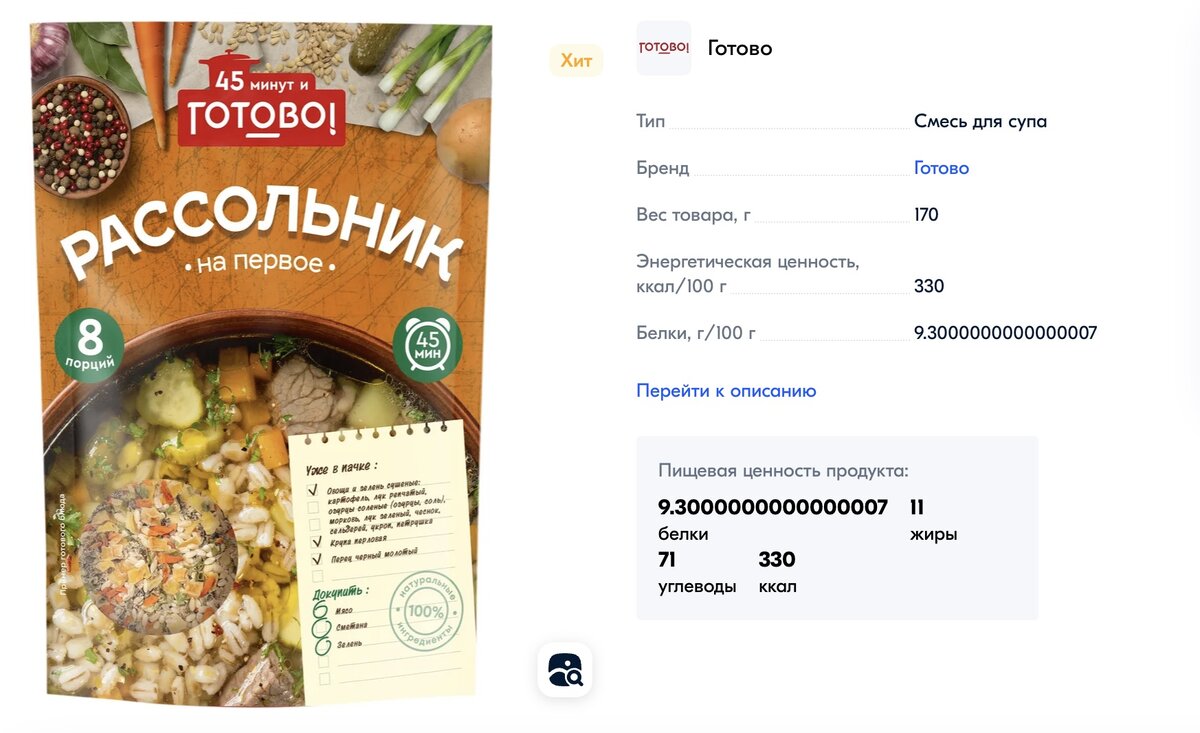Click the 71 углеводы value in nutrition box
1200x733 pixels.
697,571
